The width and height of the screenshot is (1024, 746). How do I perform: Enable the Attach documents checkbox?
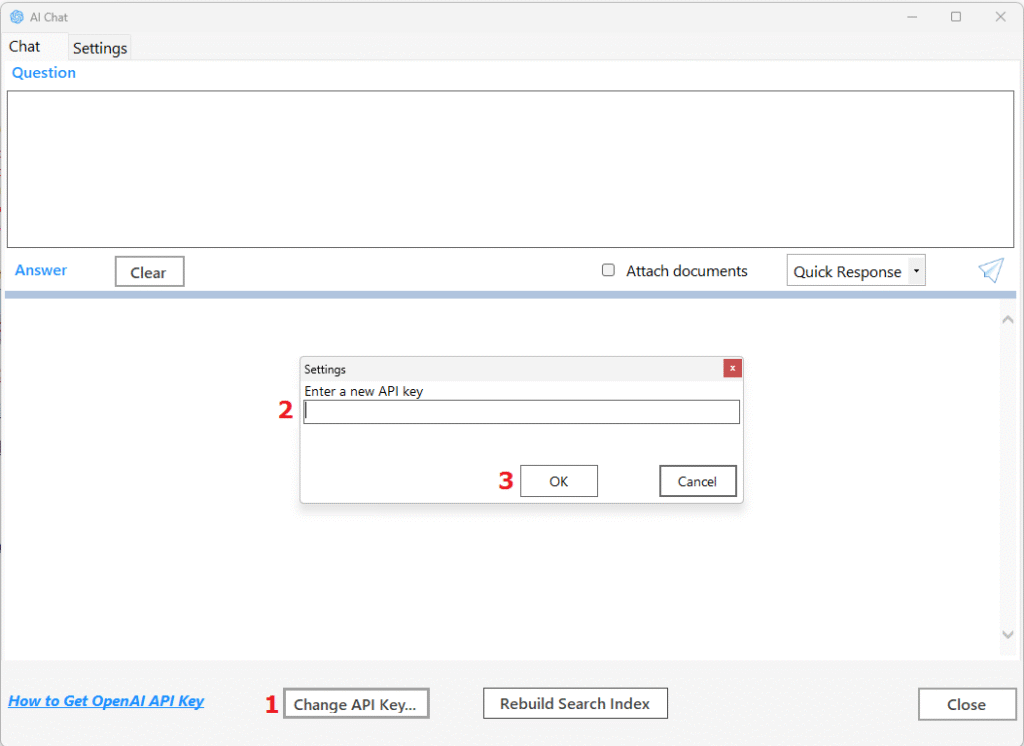608,270
